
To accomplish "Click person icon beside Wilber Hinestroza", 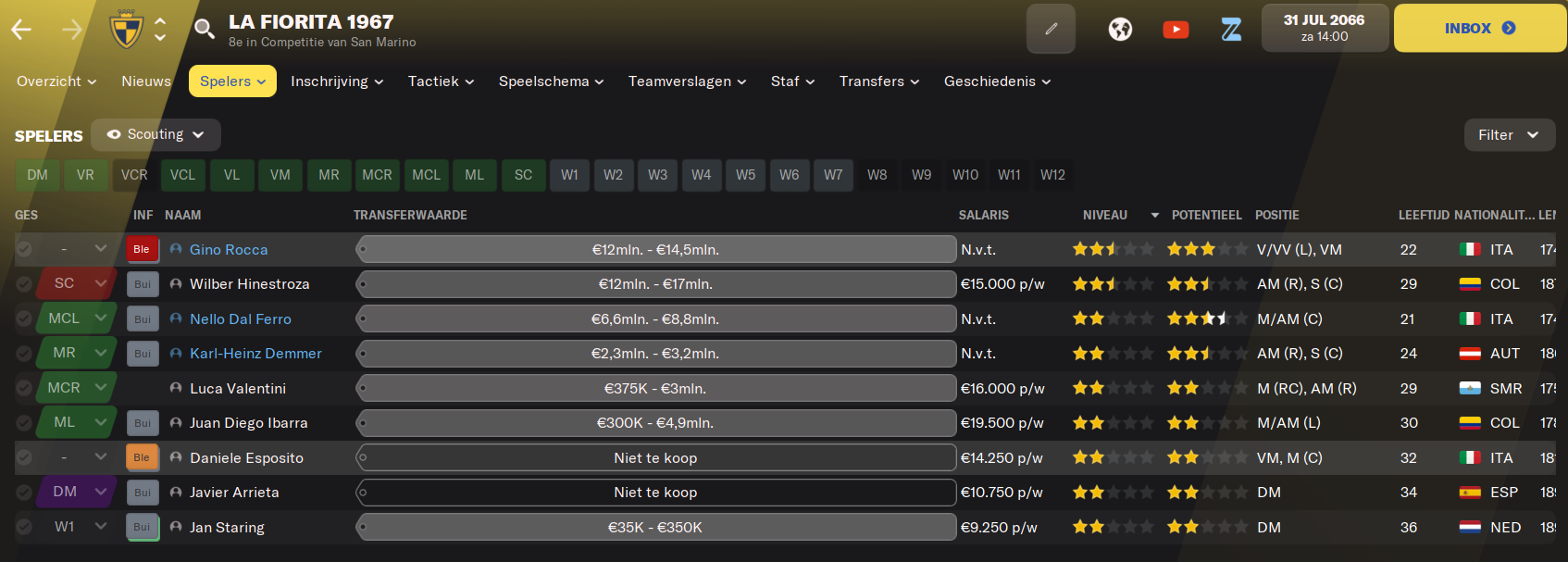I will tap(176, 284).
